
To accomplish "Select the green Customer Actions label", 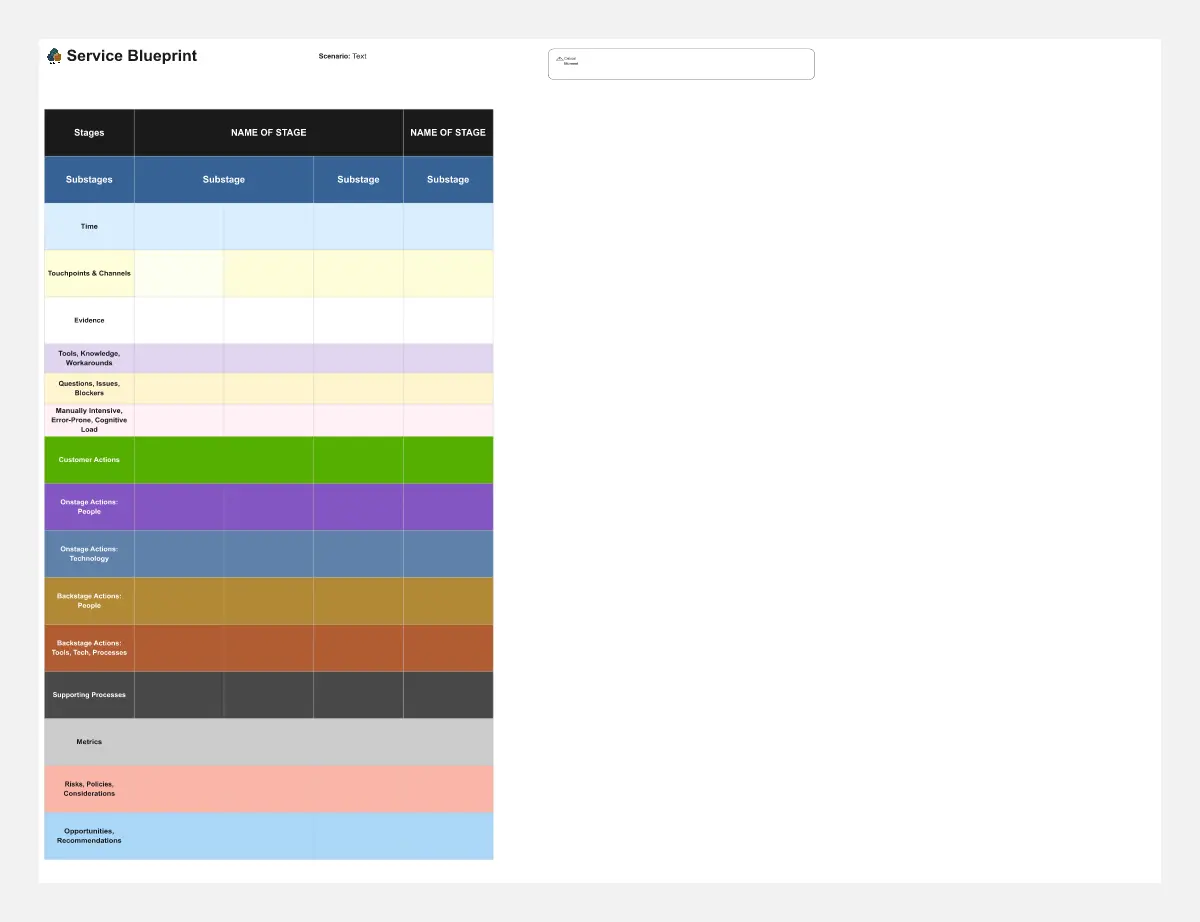I will pyautogui.click(x=89, y=460).
